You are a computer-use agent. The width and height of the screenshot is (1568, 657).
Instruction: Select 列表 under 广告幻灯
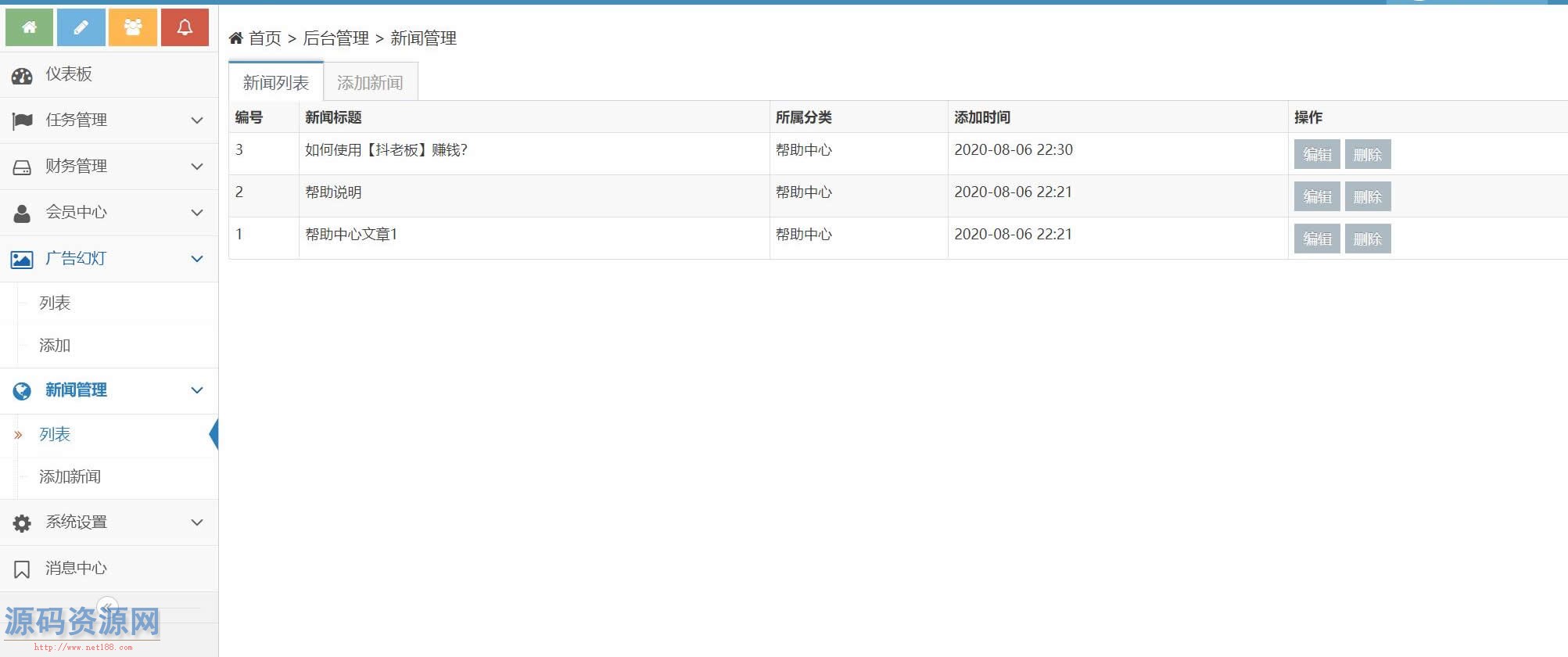(x=55, y=303)
